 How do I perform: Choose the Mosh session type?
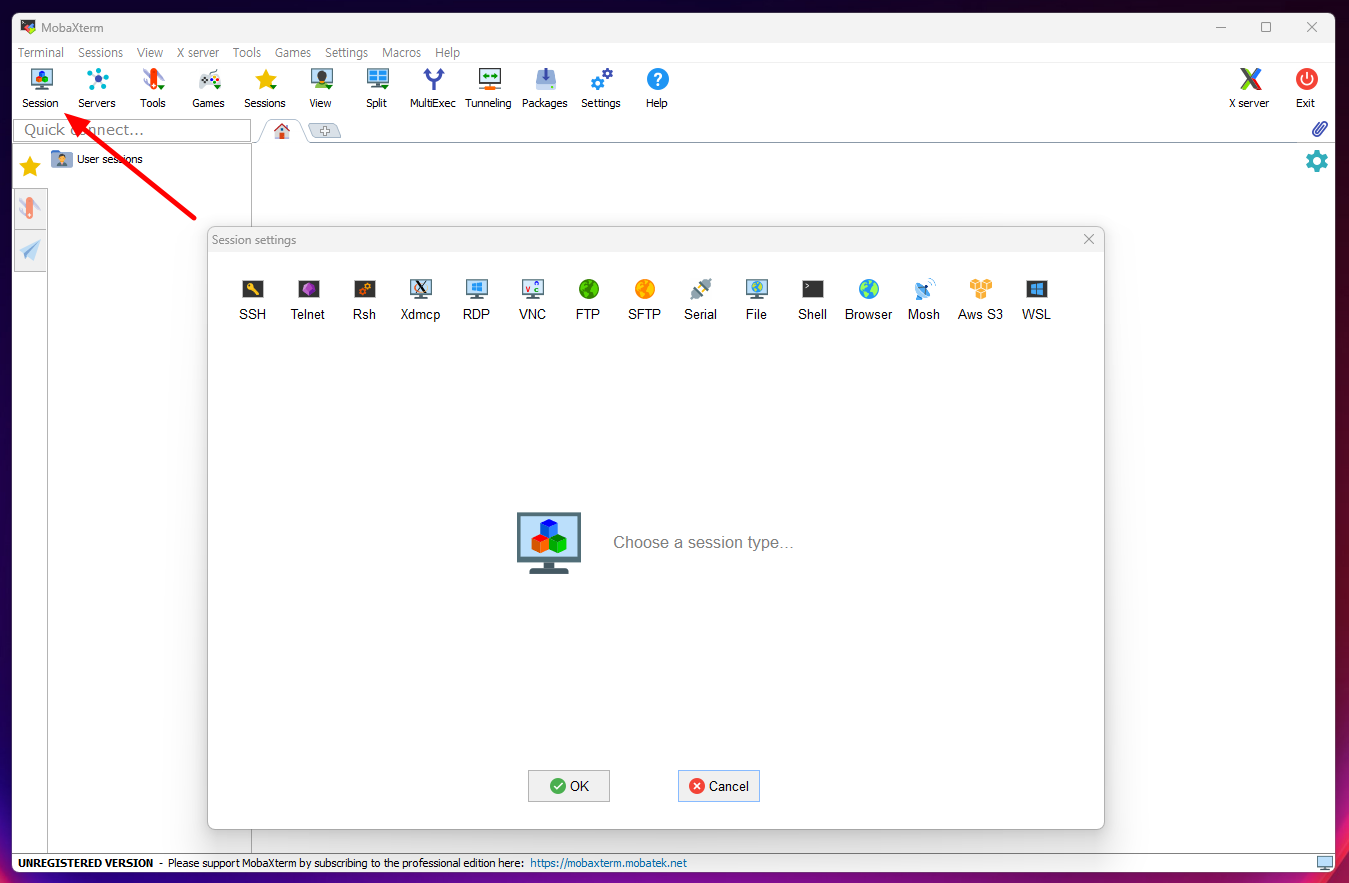924,300
